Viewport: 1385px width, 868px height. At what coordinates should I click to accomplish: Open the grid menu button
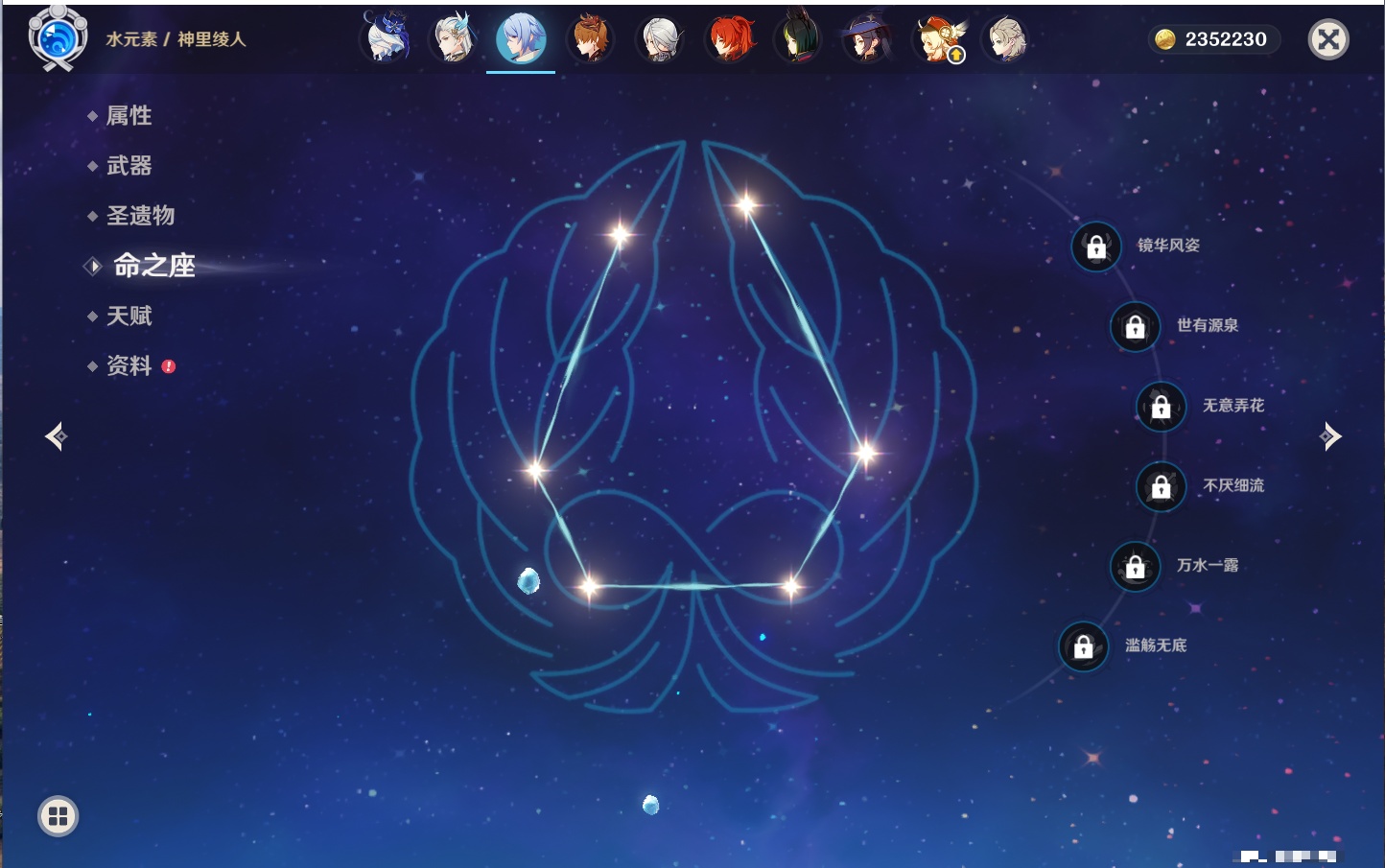click(58, 816)
